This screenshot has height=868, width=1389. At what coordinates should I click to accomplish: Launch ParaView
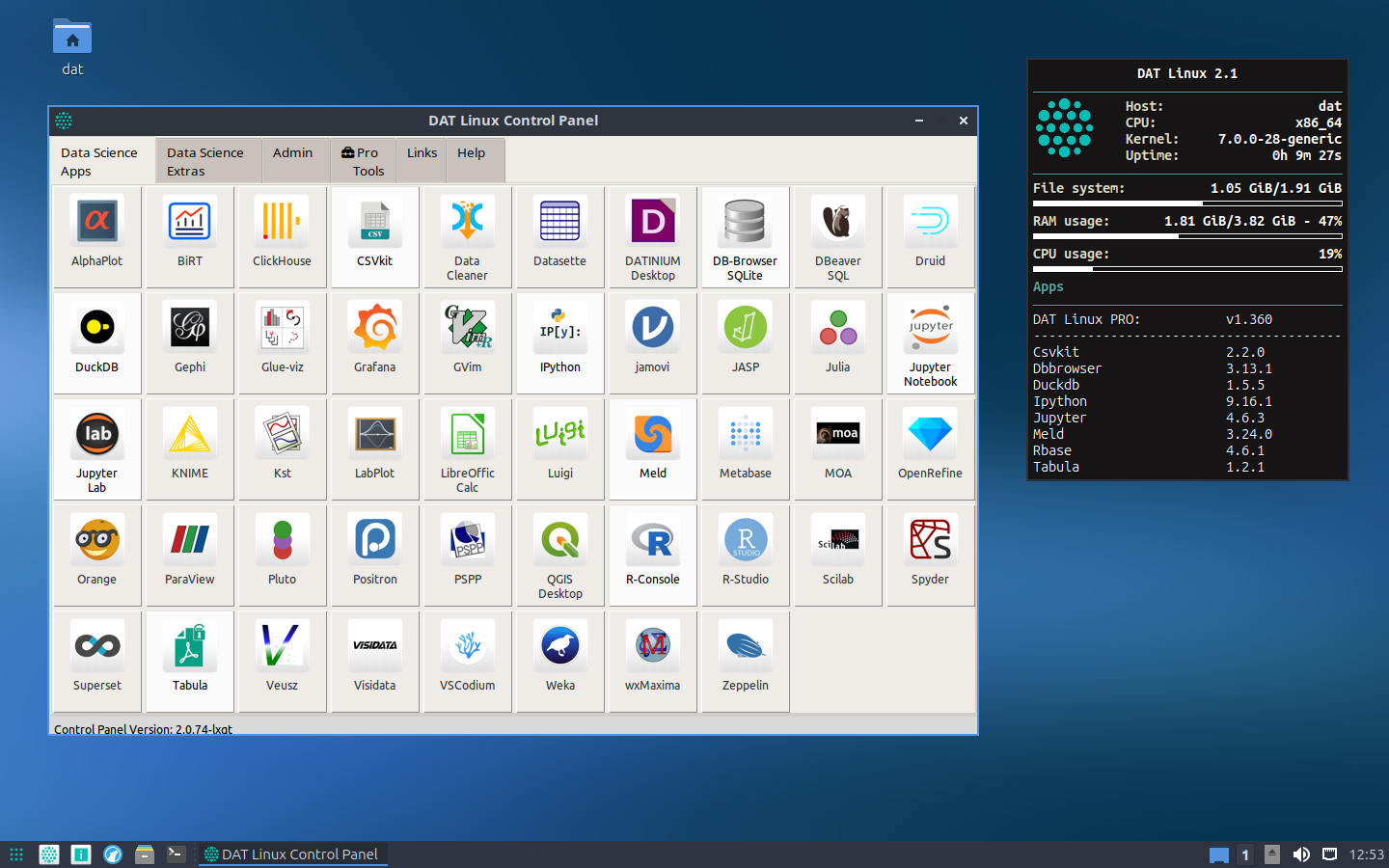[x=190, y=556]
